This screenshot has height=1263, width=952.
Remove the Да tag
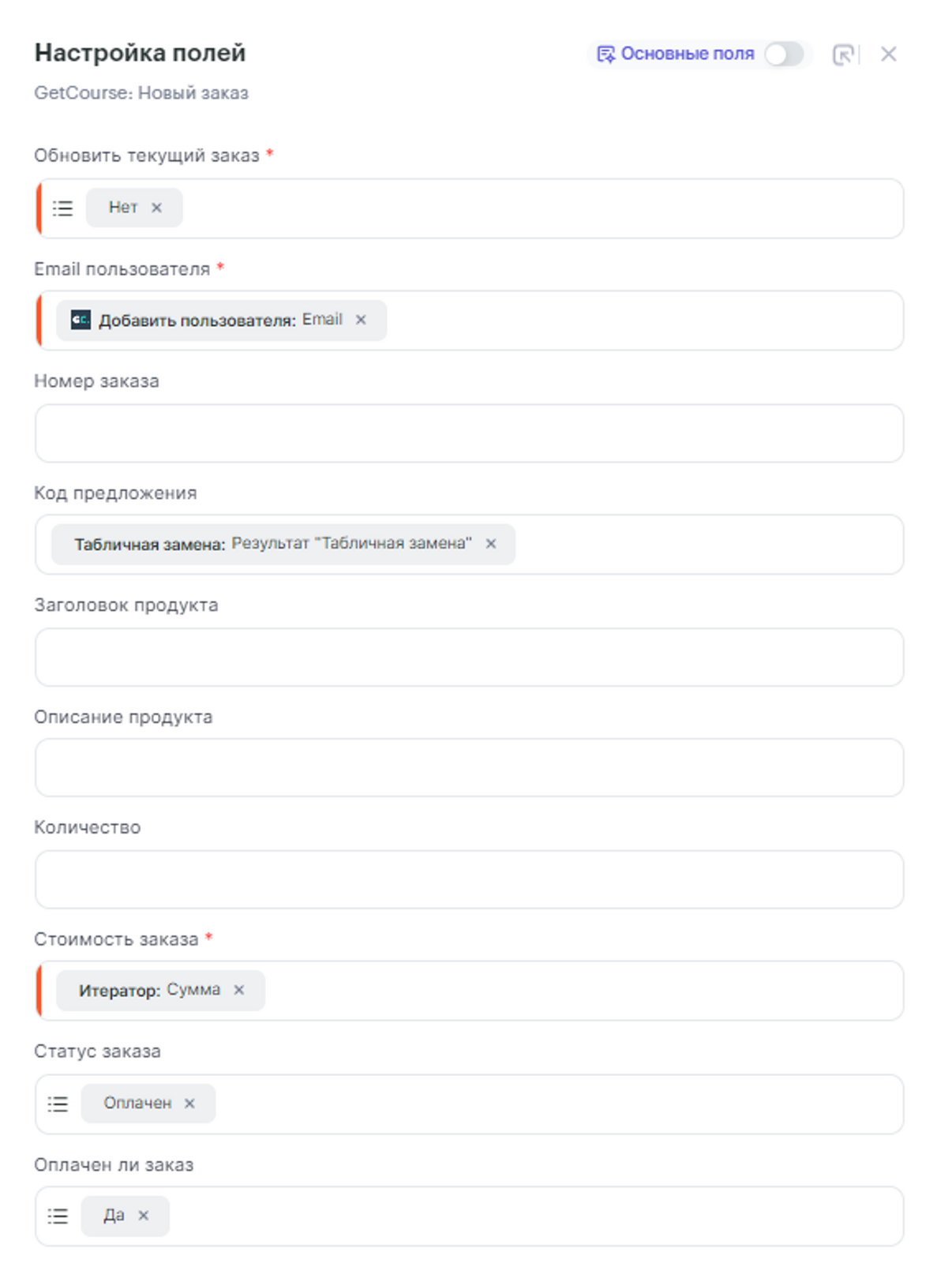click(144, 1216)
